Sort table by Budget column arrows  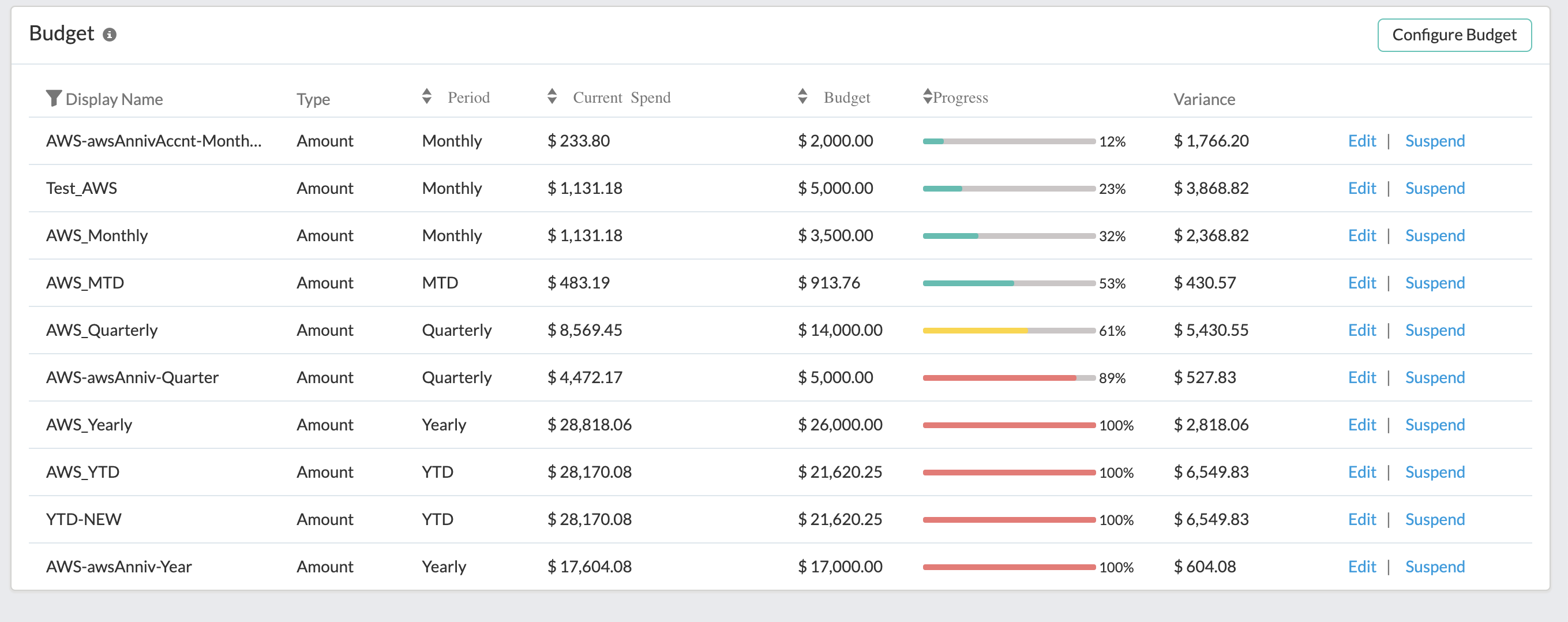click(802, 97)
